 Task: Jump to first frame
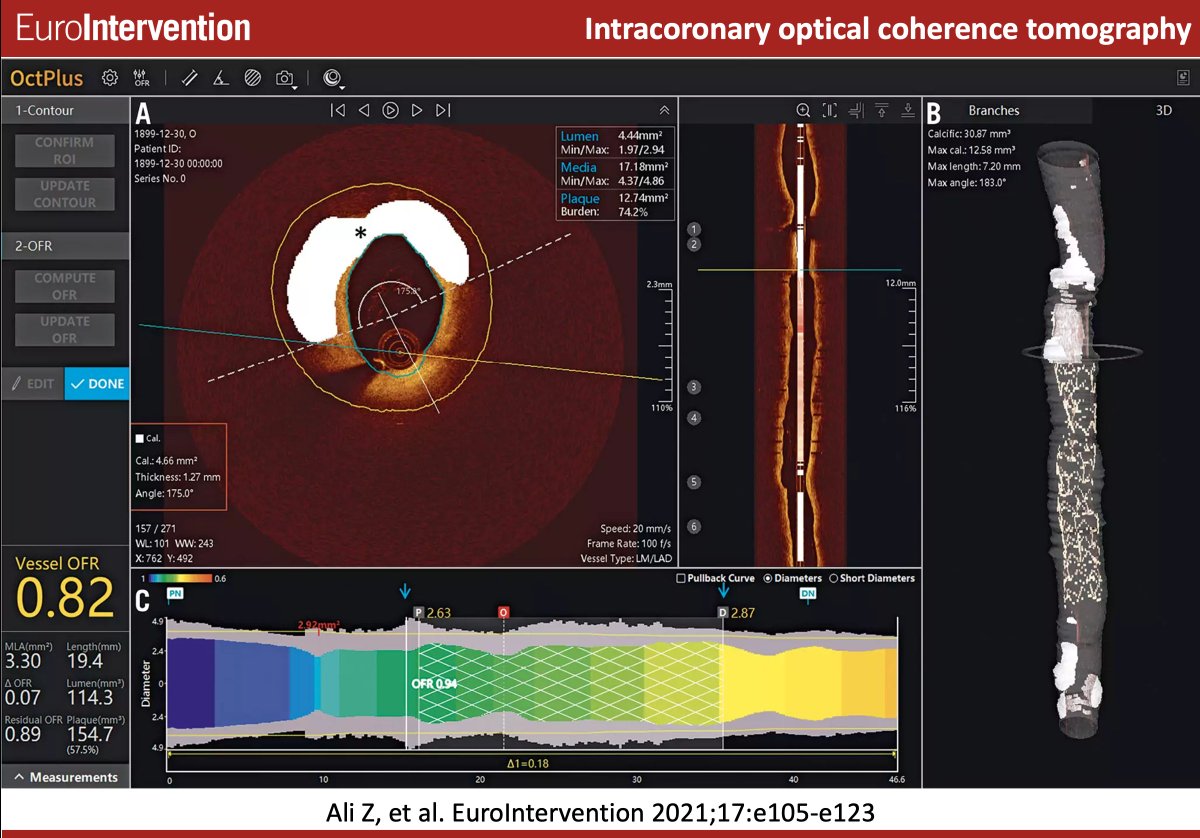[x=338, y=110]
